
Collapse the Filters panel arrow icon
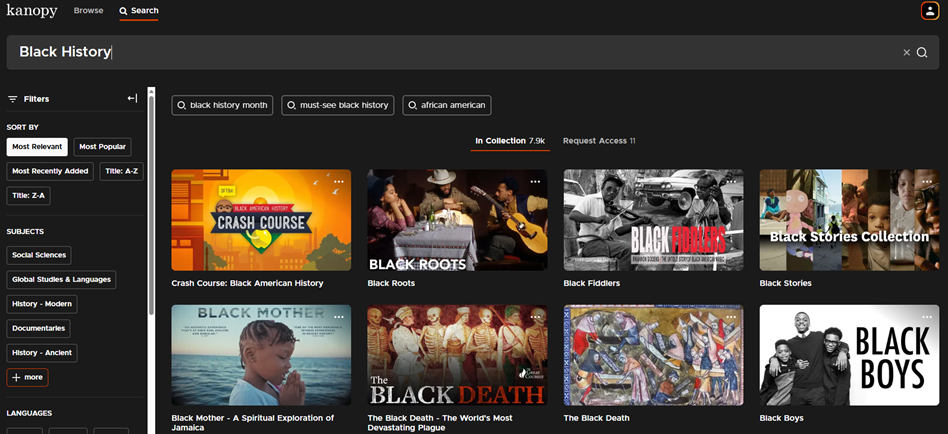132,99
